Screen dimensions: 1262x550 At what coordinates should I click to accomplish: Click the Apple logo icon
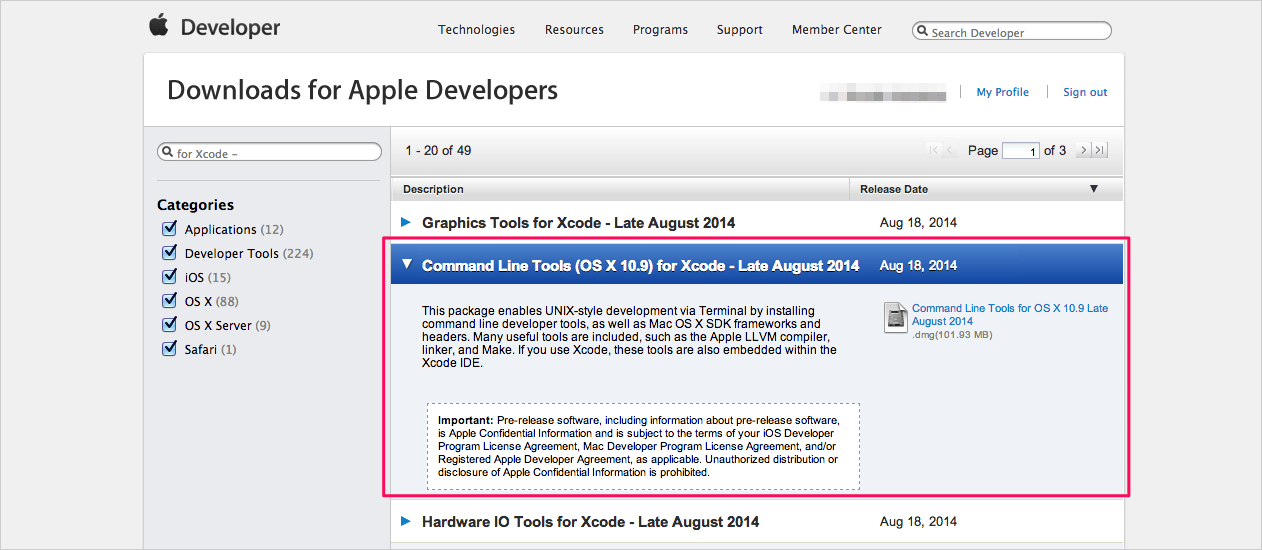(159, 26)
